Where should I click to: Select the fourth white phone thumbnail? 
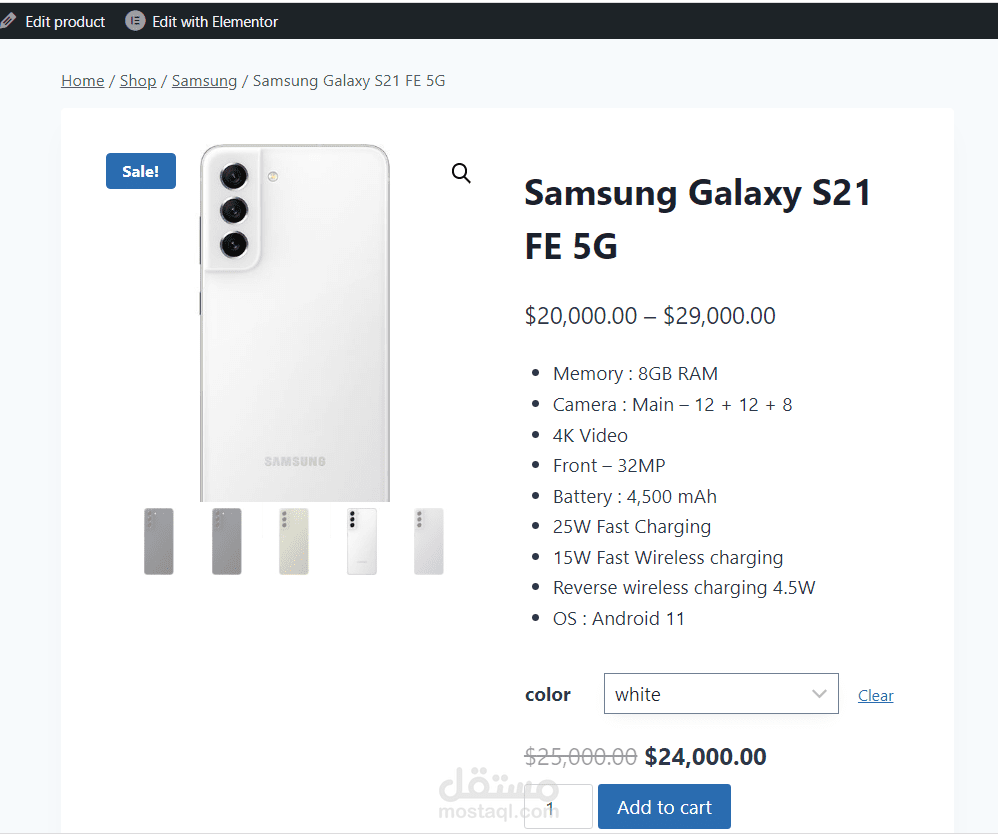click(x=362, y=541)
